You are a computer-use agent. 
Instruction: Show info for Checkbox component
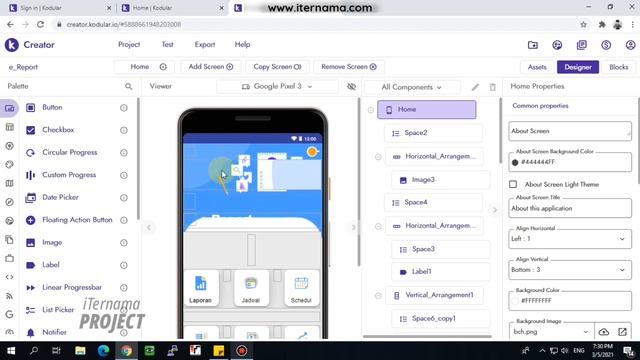pyautogui.click(x=124, y=130)
